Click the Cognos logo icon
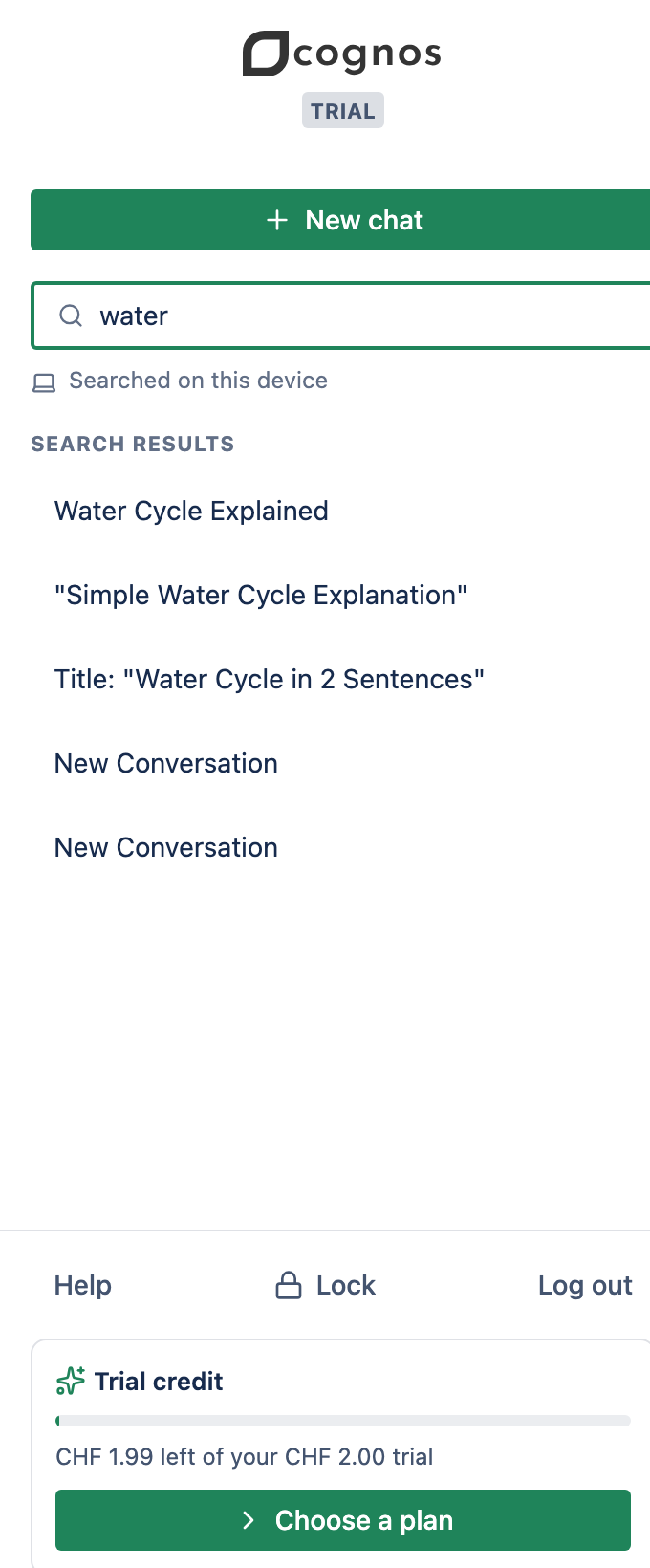 point(265,54)
